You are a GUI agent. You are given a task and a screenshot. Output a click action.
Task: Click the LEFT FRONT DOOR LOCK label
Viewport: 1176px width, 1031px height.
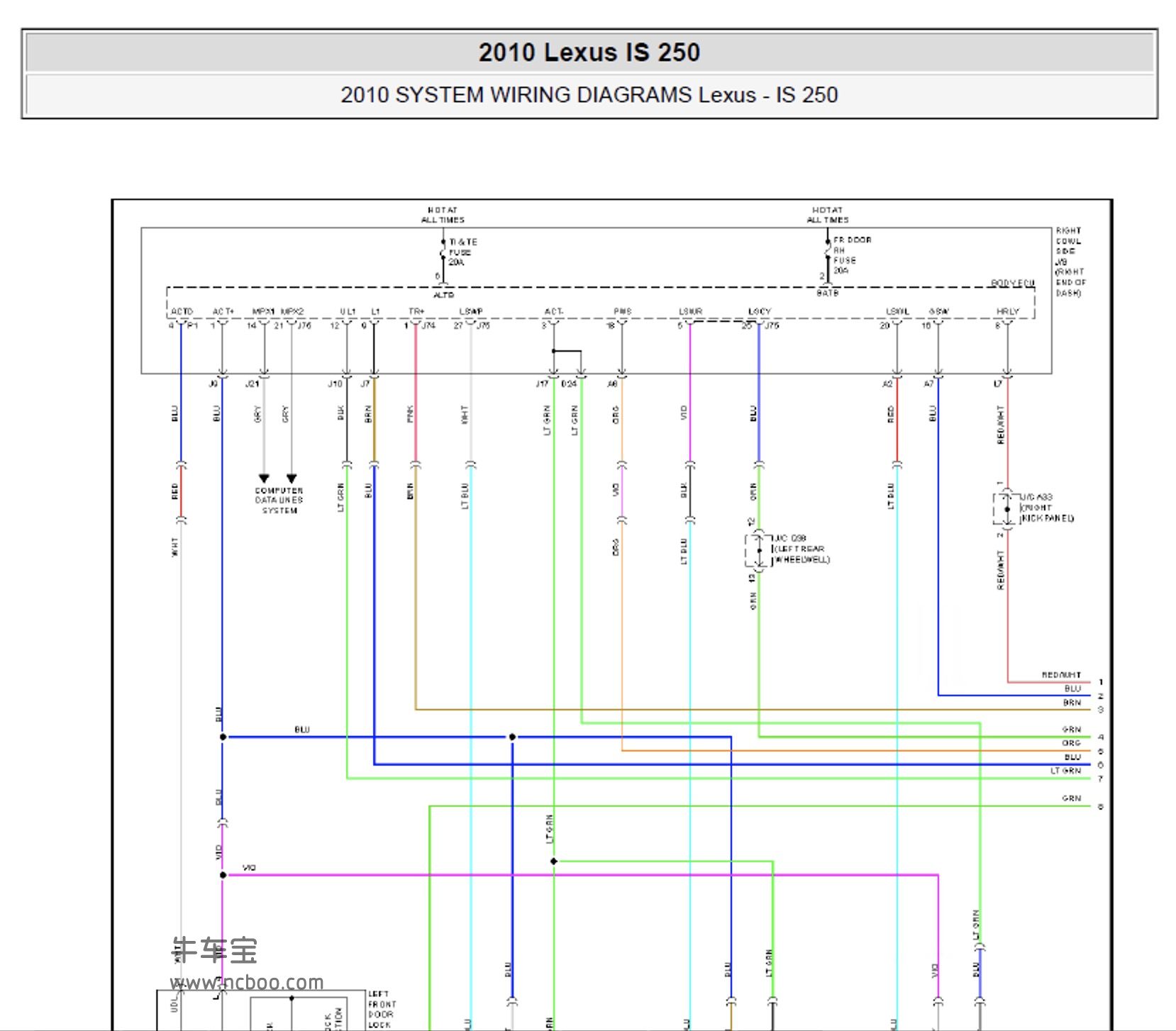point(382,1010)
